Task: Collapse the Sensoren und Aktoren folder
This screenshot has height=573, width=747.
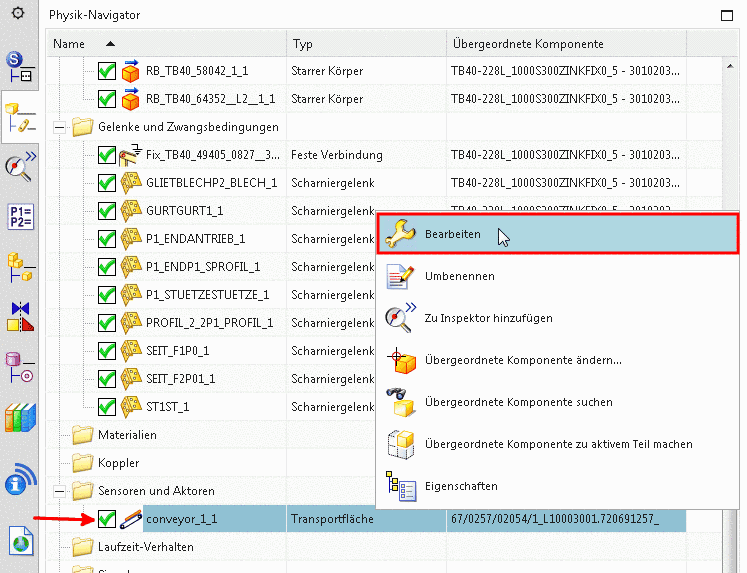Action: coord(59,491)
